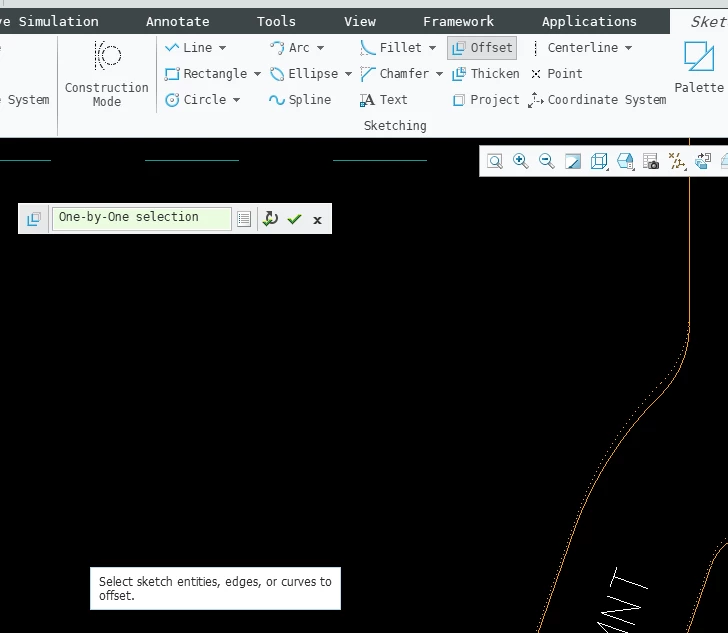Switch to the Framework tab
This screenshot has width=728, height=633.
458,21
